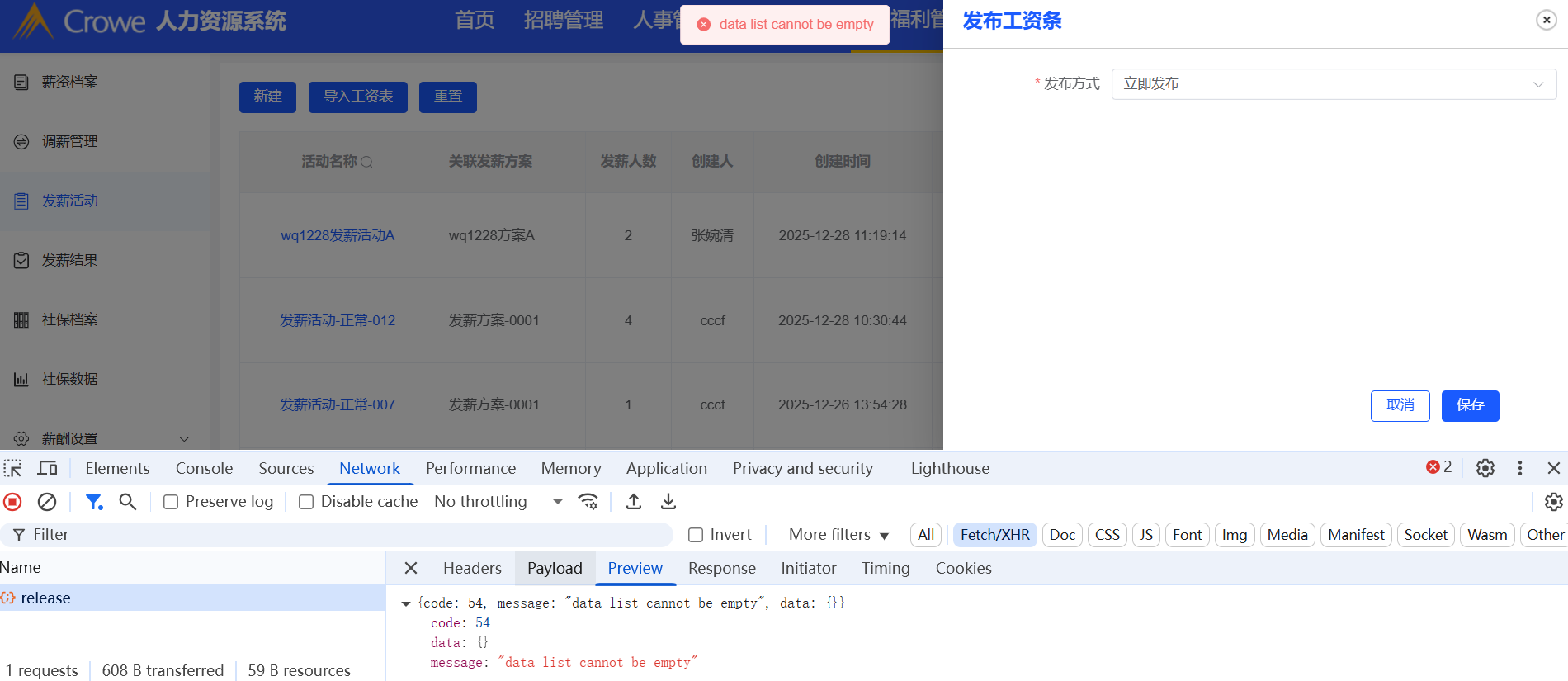Open the 发布方式 dropdown
Screen dimensions: 1568x681
click(x=1333, y=84)
